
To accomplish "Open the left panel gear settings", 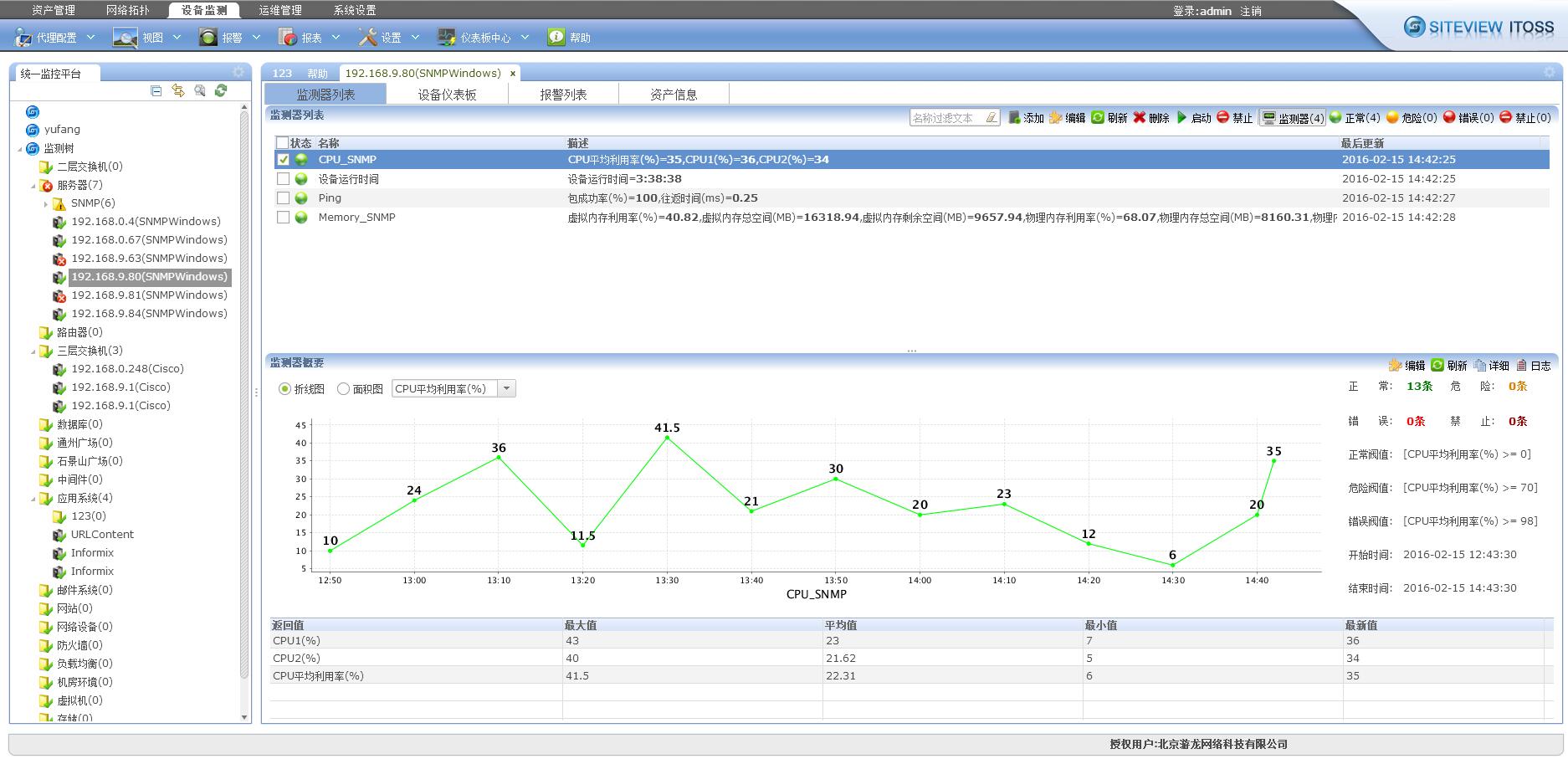I will click(x=238, y=73).
